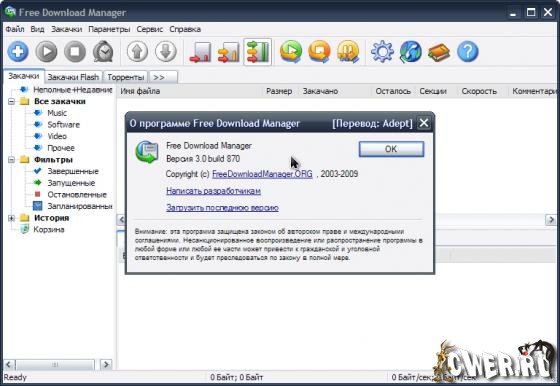560x386 pixels.
Task: Expand the История tree node
Action: tap(11, 218)
